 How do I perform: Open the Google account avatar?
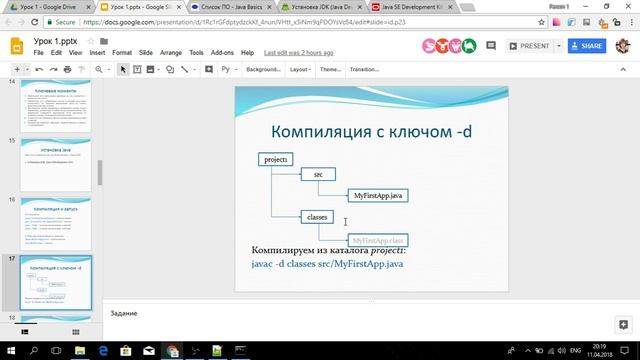click(623, 46)
